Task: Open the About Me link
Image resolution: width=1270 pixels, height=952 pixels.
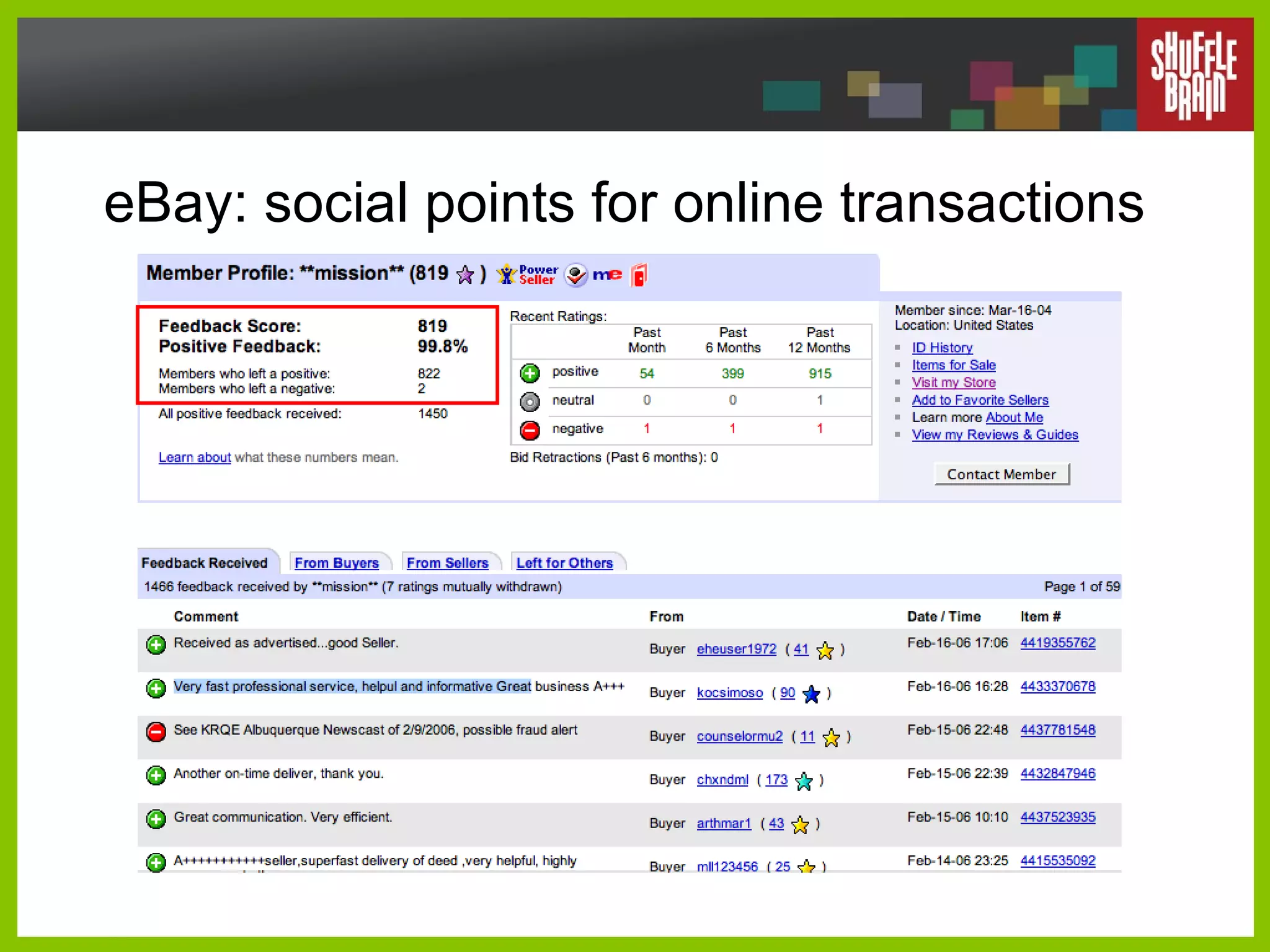Action: [1015, 417]
